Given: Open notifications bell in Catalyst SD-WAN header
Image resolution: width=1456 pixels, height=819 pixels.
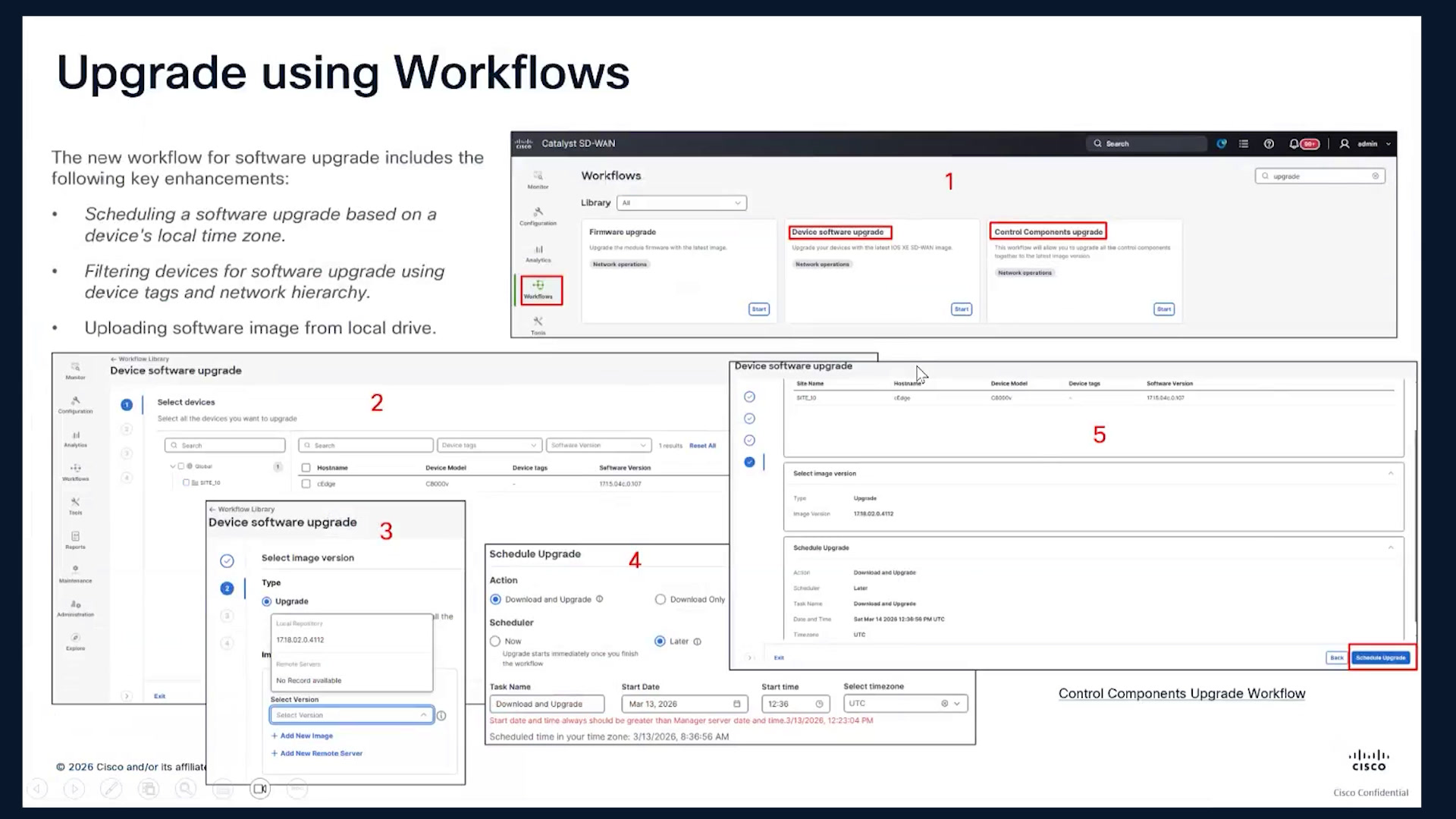Looking at the screenshot, I should coord(1294,143).
